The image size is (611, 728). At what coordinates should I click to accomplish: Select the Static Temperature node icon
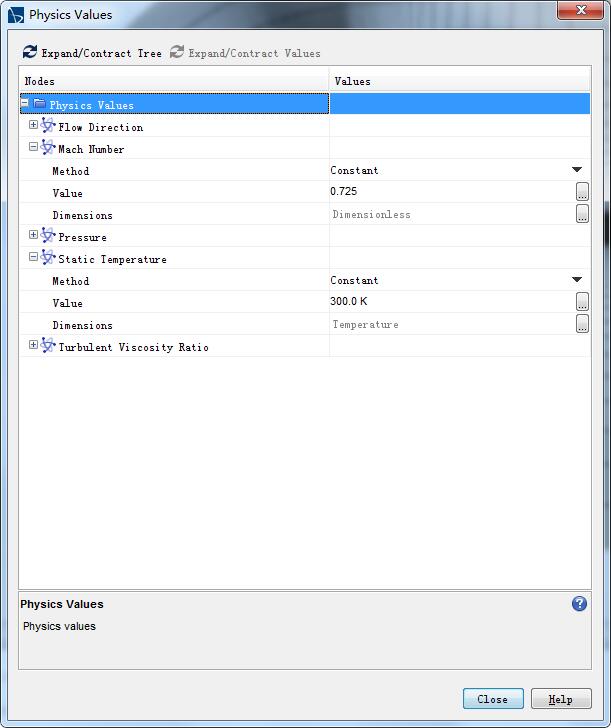(x=48, y=258)
